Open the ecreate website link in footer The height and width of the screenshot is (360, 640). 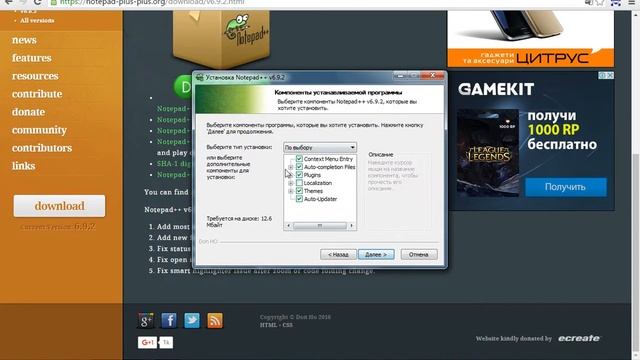coord(579,338)
